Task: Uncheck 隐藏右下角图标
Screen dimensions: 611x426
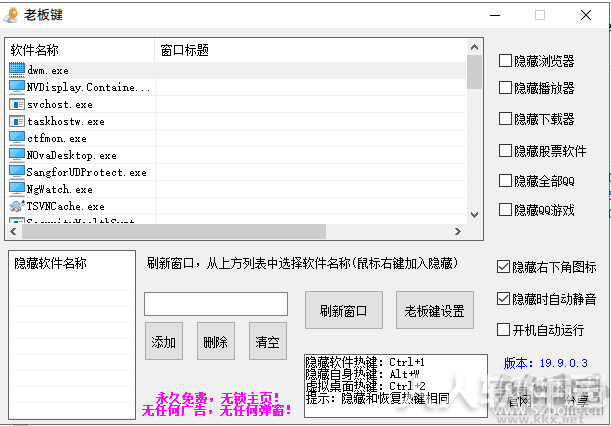Action: 503,267
